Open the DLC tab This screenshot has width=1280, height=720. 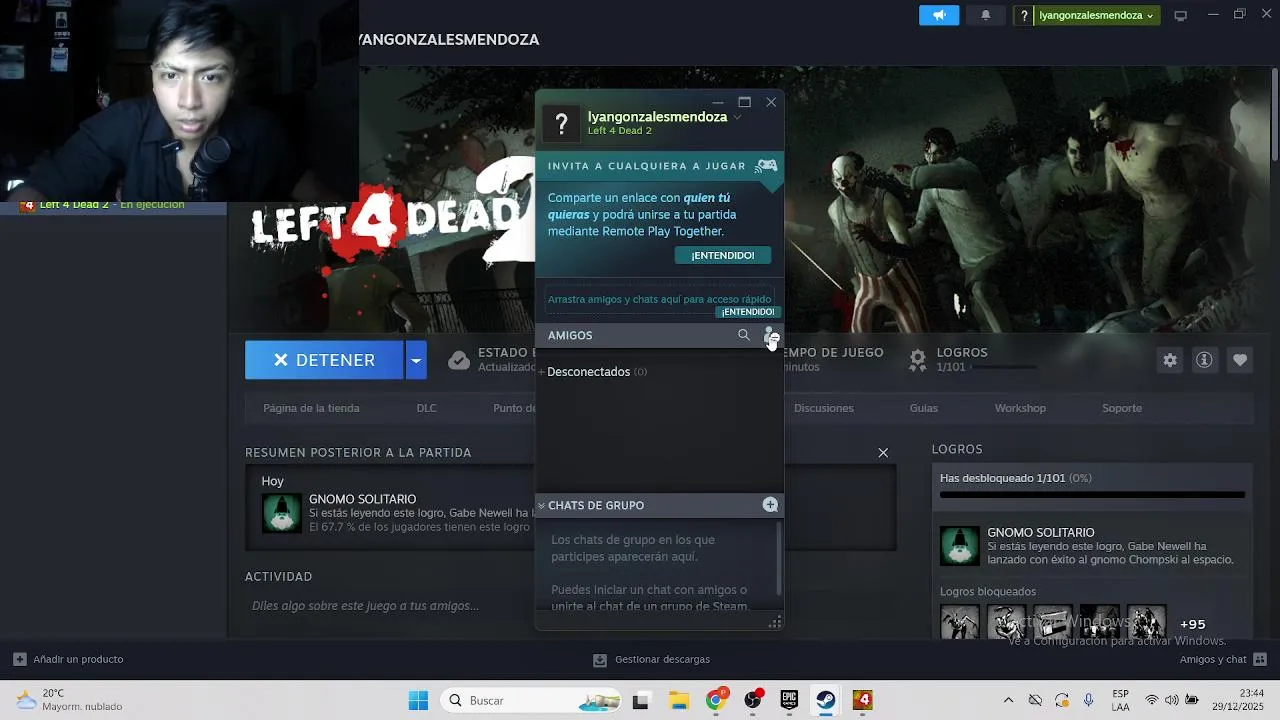(x=427, y=408)
